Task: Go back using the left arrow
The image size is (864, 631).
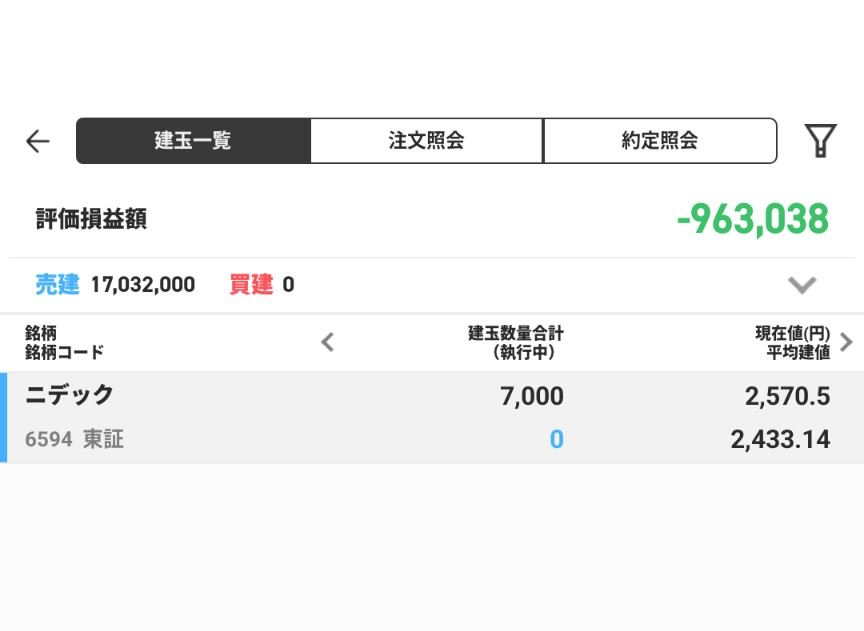Action: point(38,141)
